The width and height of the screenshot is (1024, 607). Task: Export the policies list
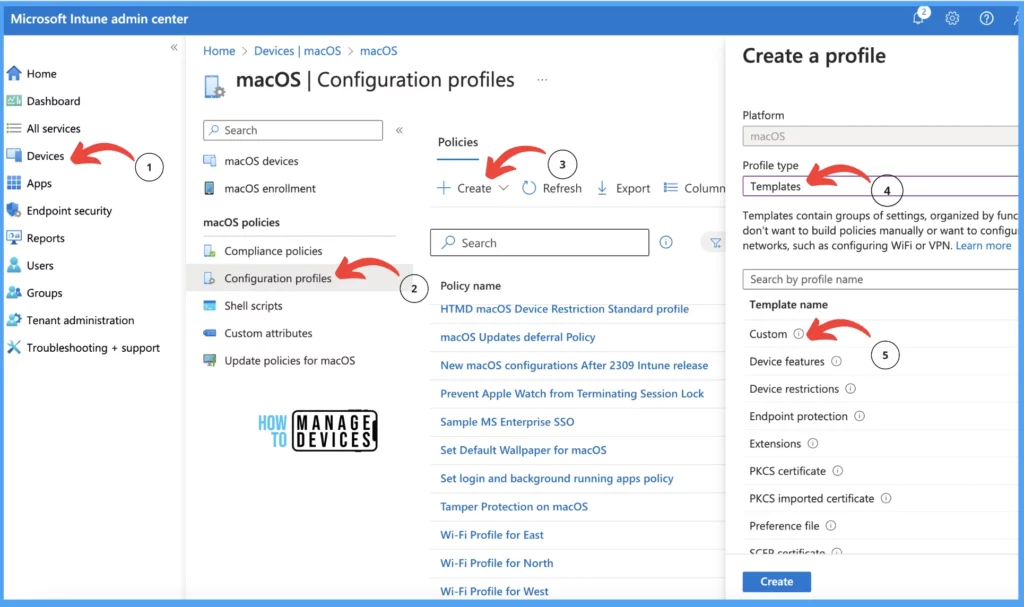(x=623, y=188)
